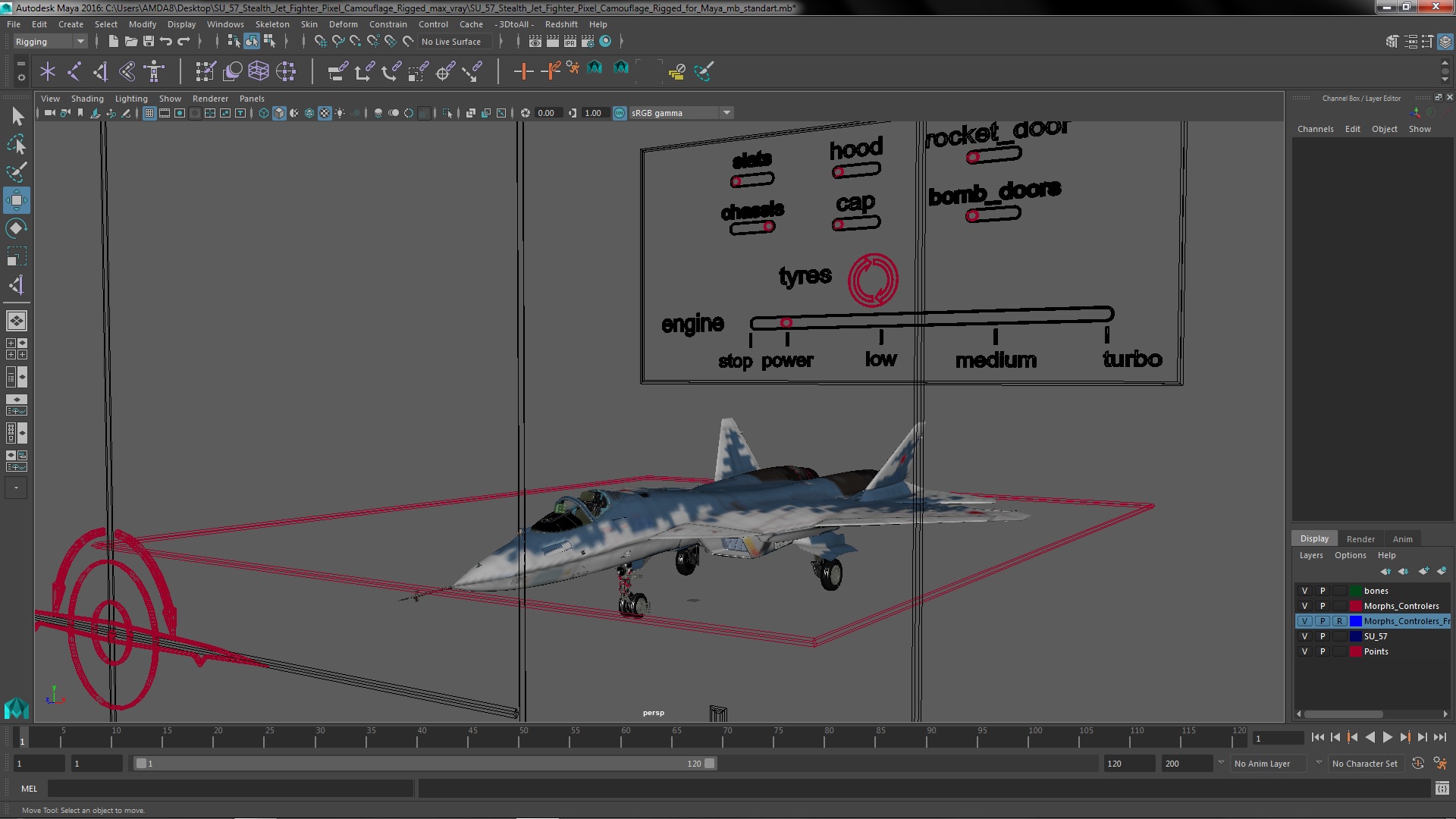1456x819 pixels.
Task: Click the Create Joint shelf icon
Action: (74, 71)
